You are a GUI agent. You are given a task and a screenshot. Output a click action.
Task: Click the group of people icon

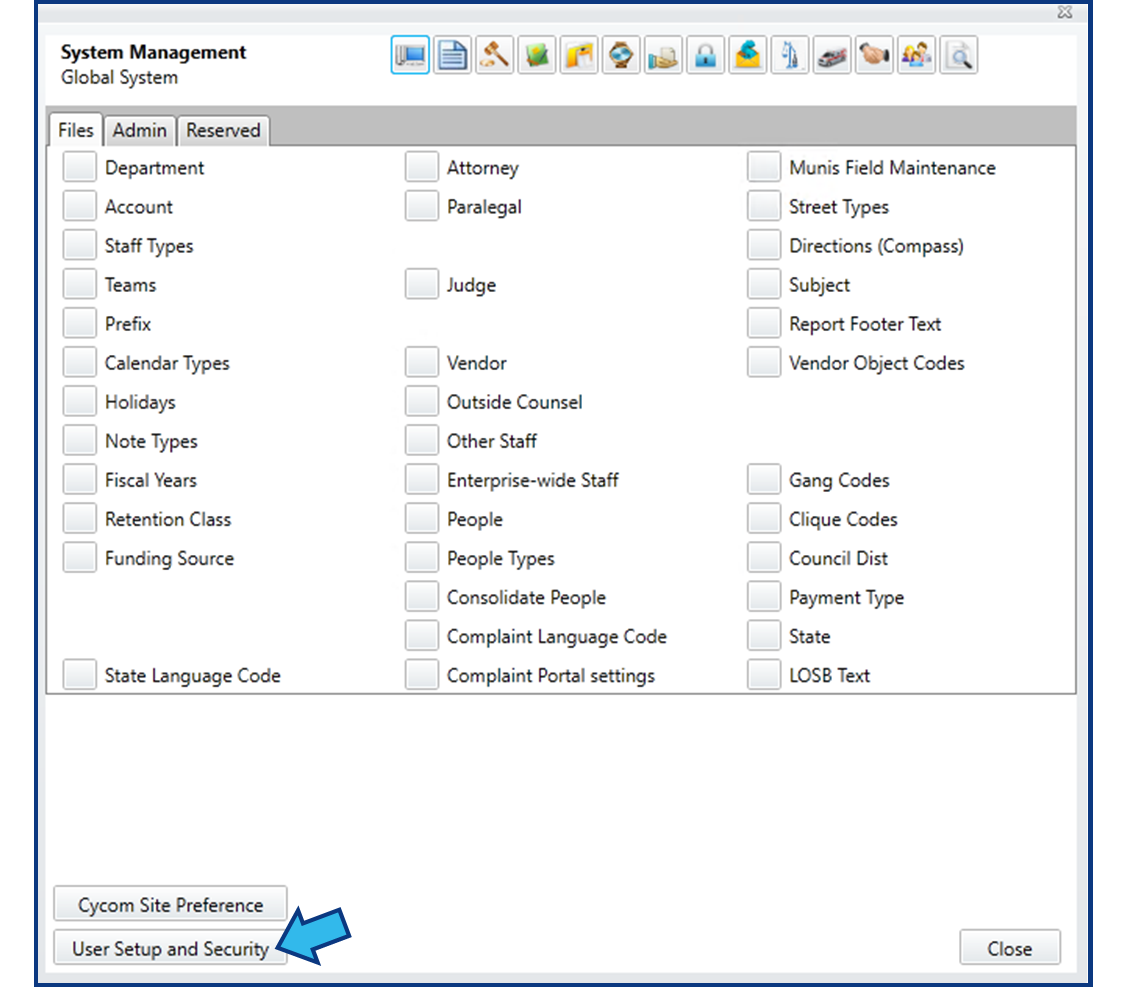coord(916,55)
